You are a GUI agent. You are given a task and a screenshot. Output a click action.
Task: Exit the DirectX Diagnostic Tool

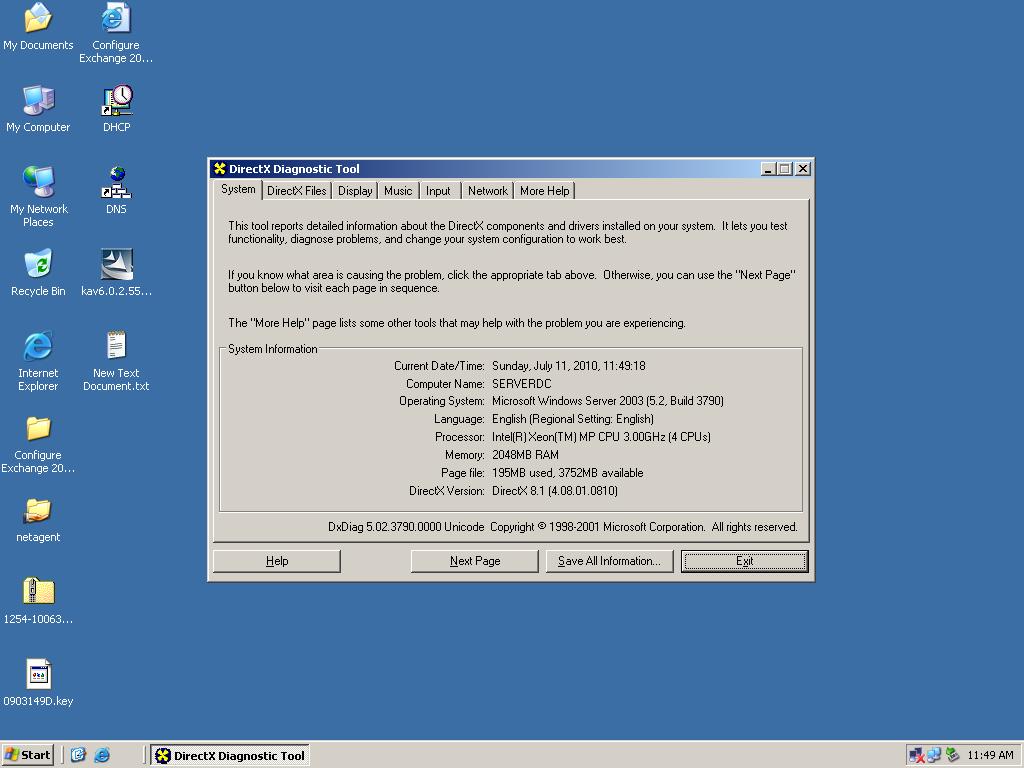coord(744,561)
